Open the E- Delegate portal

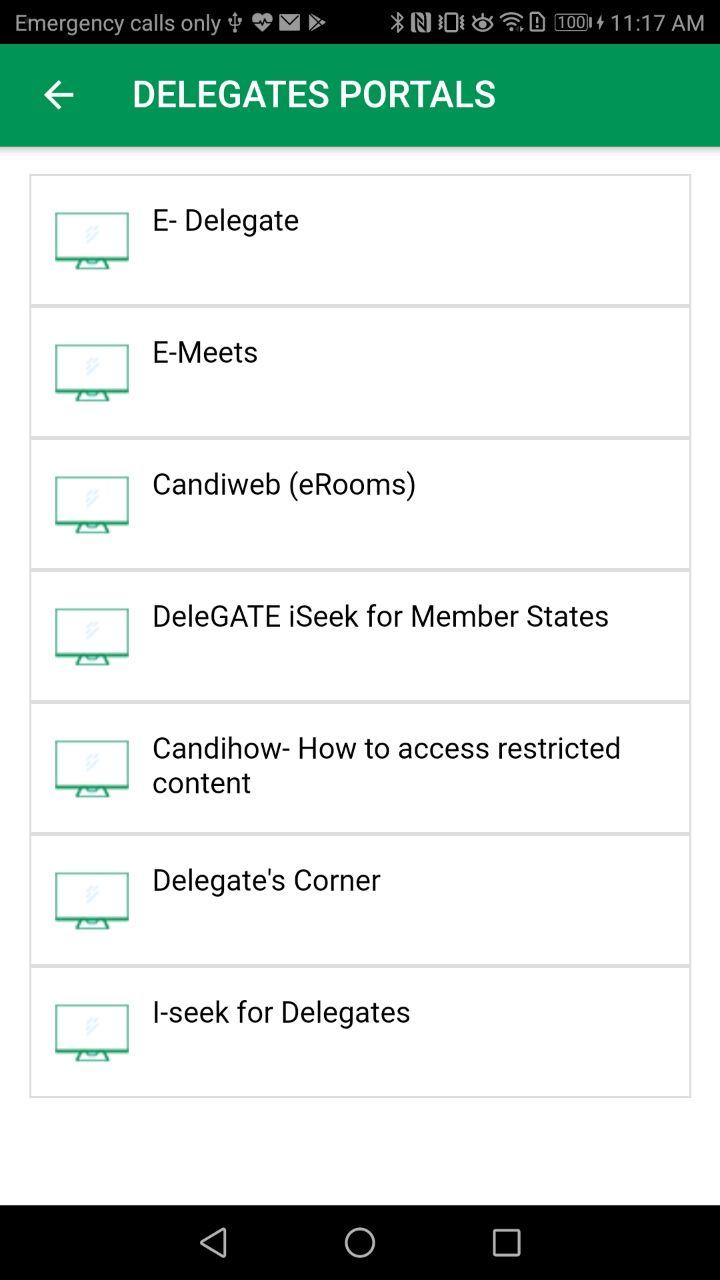360,240
